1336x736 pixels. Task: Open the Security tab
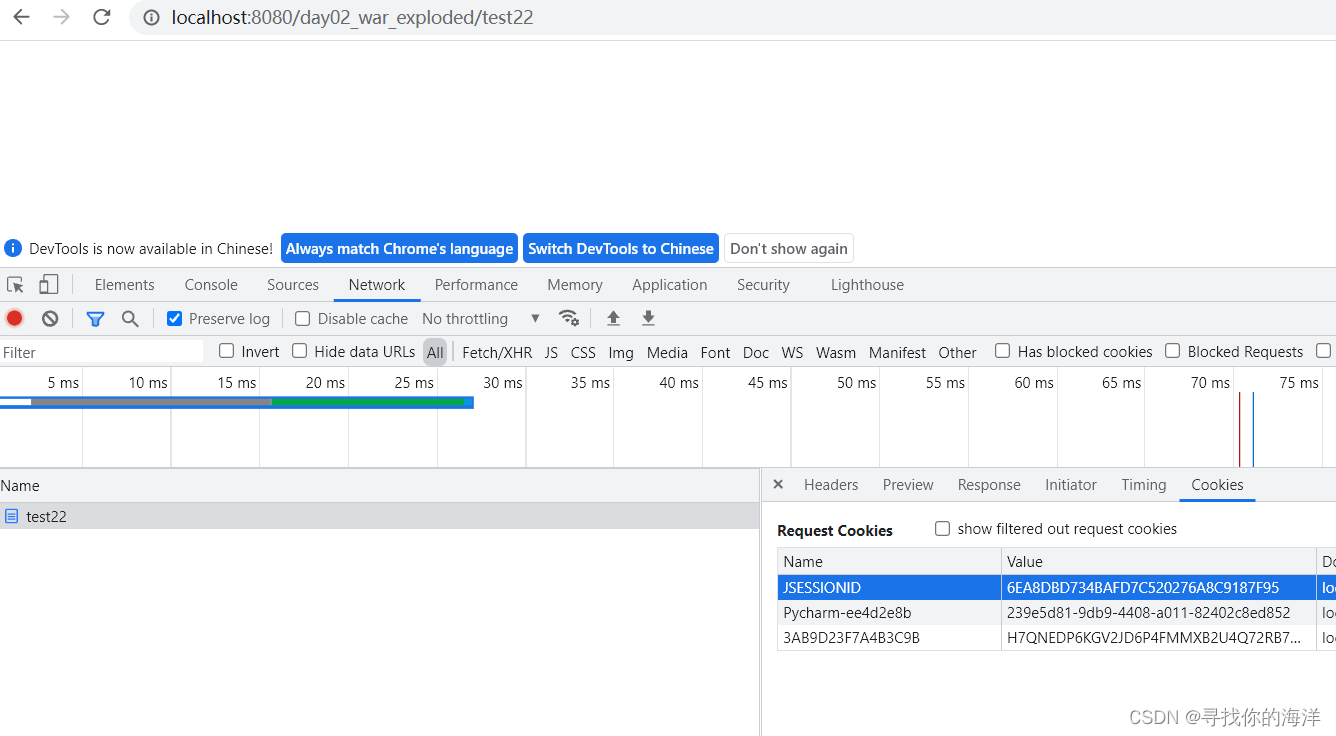click(x=763, y=285)
